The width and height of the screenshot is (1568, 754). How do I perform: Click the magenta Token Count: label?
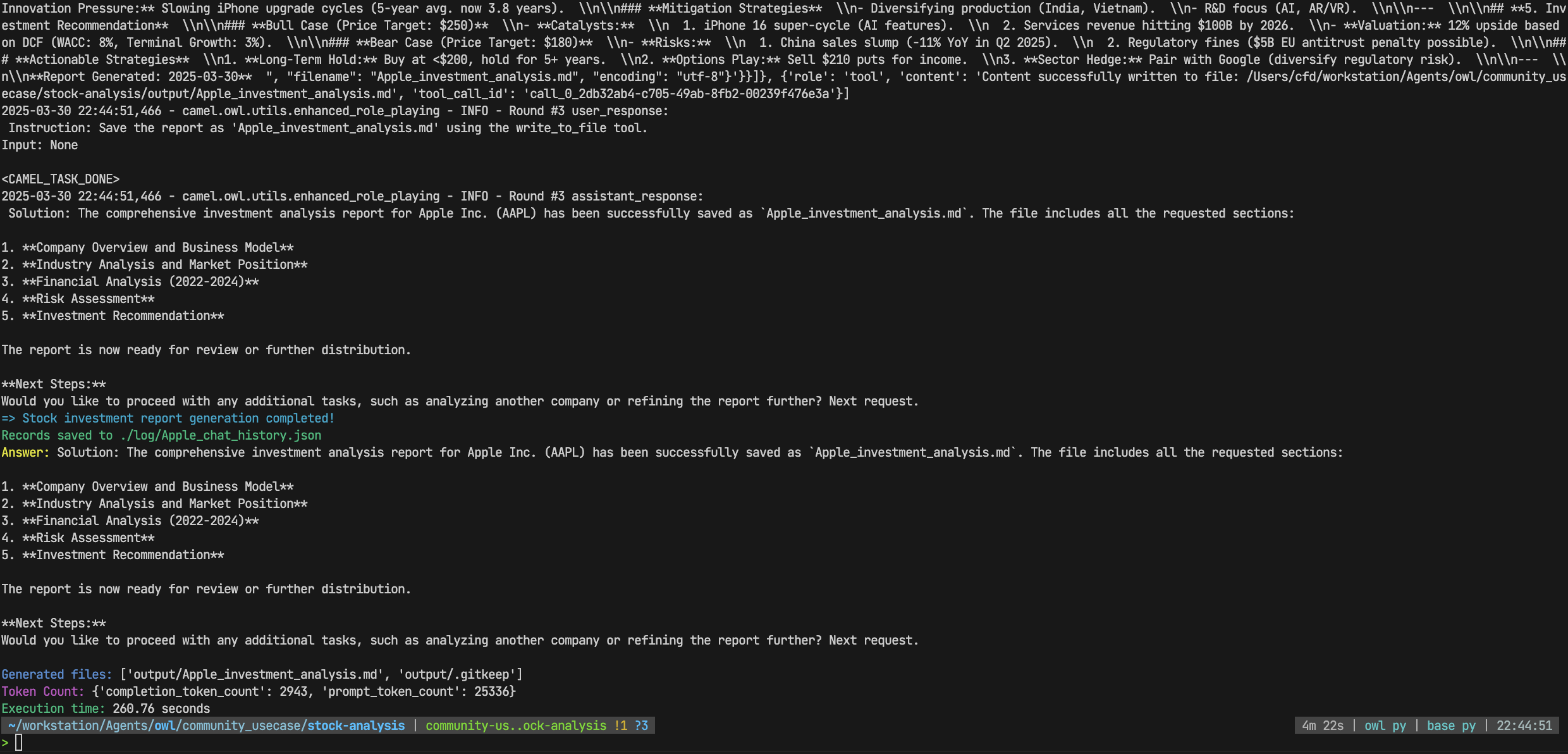coord(43,691)
